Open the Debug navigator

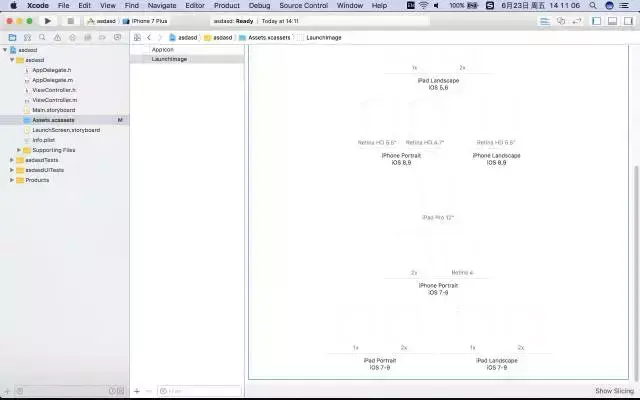coord(87,38)
